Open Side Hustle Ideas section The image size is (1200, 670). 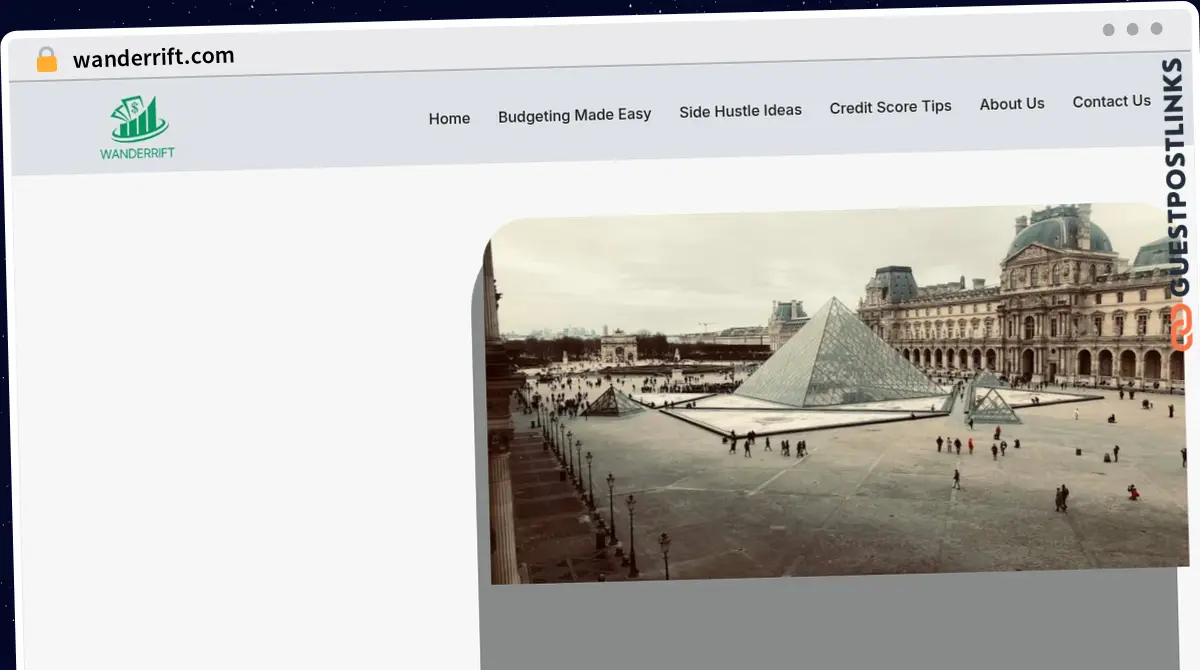pos(740,111)
